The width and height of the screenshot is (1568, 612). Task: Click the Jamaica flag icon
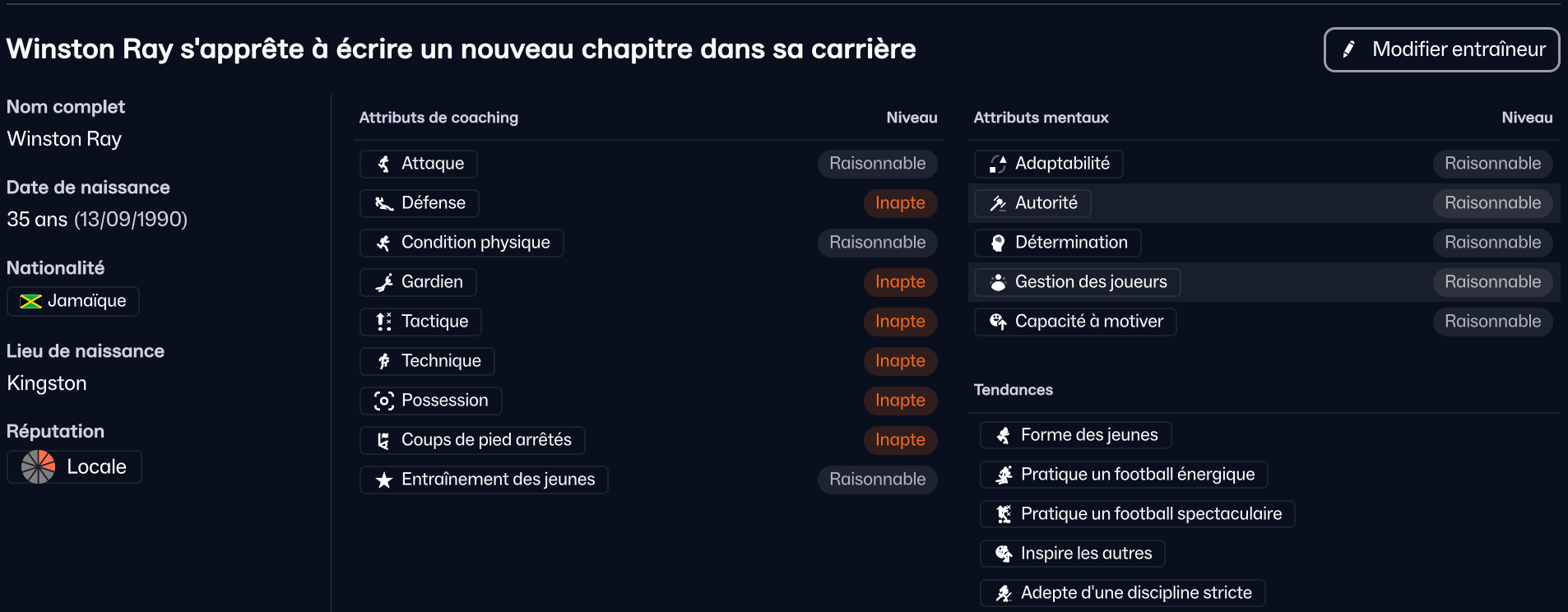pyautogui.click(x=30, y=301)
